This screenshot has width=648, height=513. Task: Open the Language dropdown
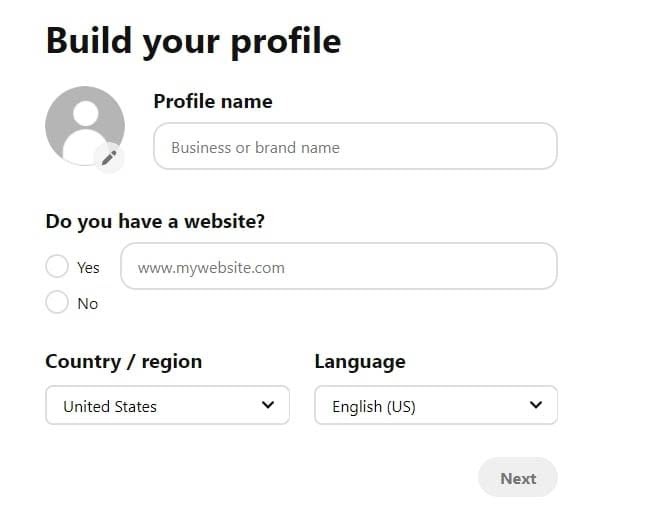pyautogui.click(x=436, y=405)
